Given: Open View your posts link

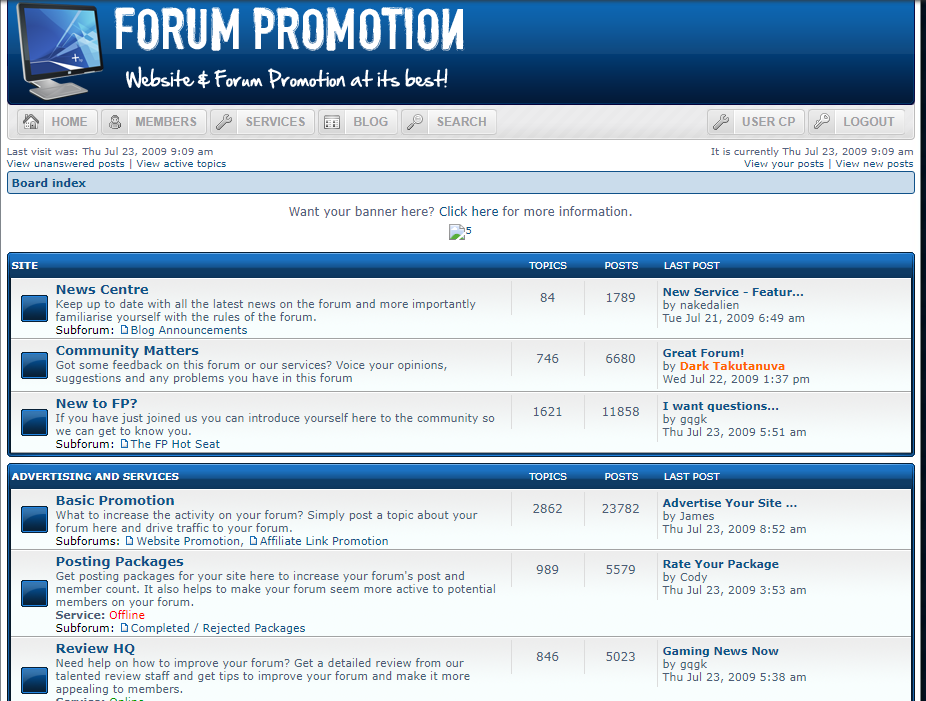Looking at the screenshot, I should point(784,164).
